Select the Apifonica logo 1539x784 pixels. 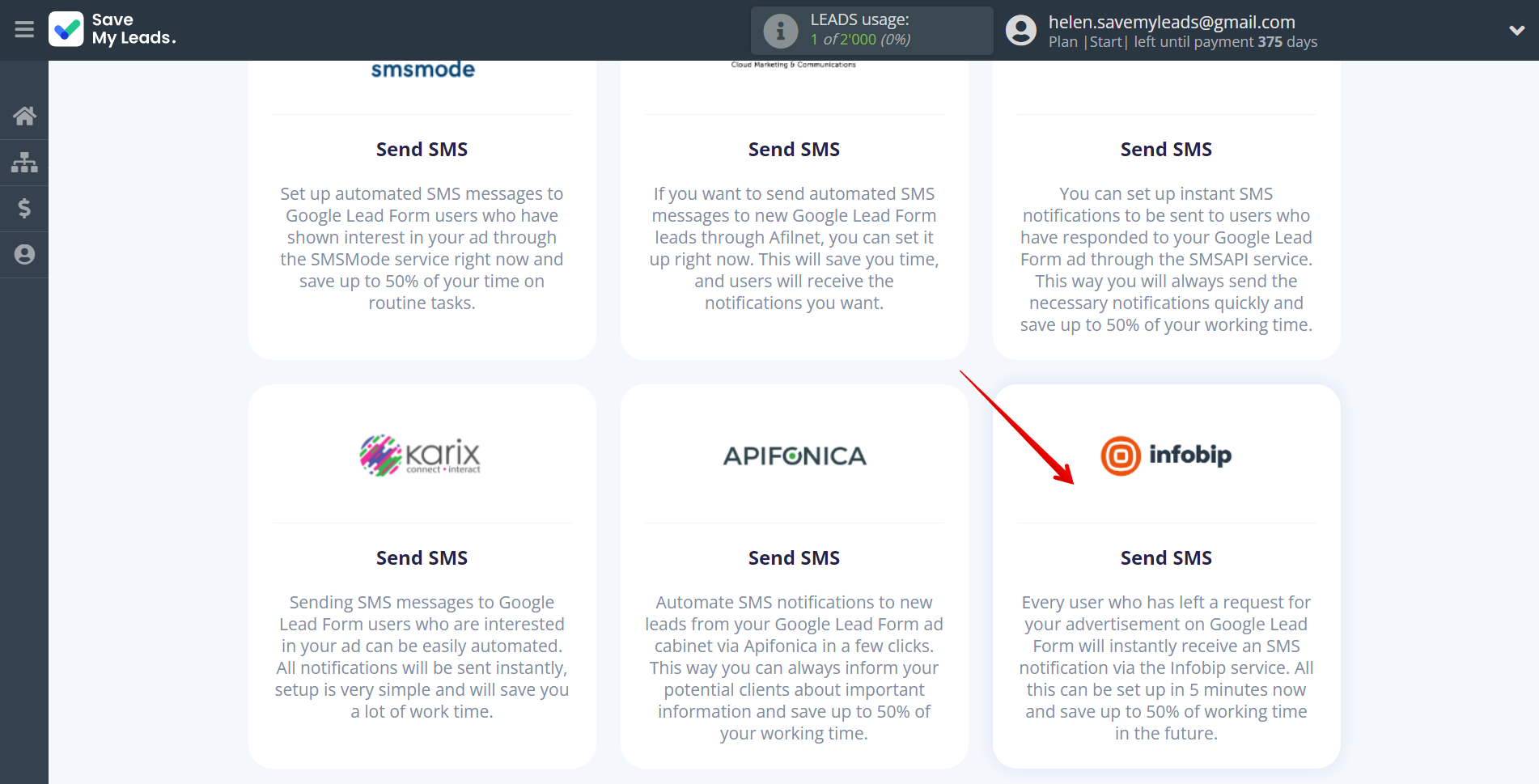(795, 456)
